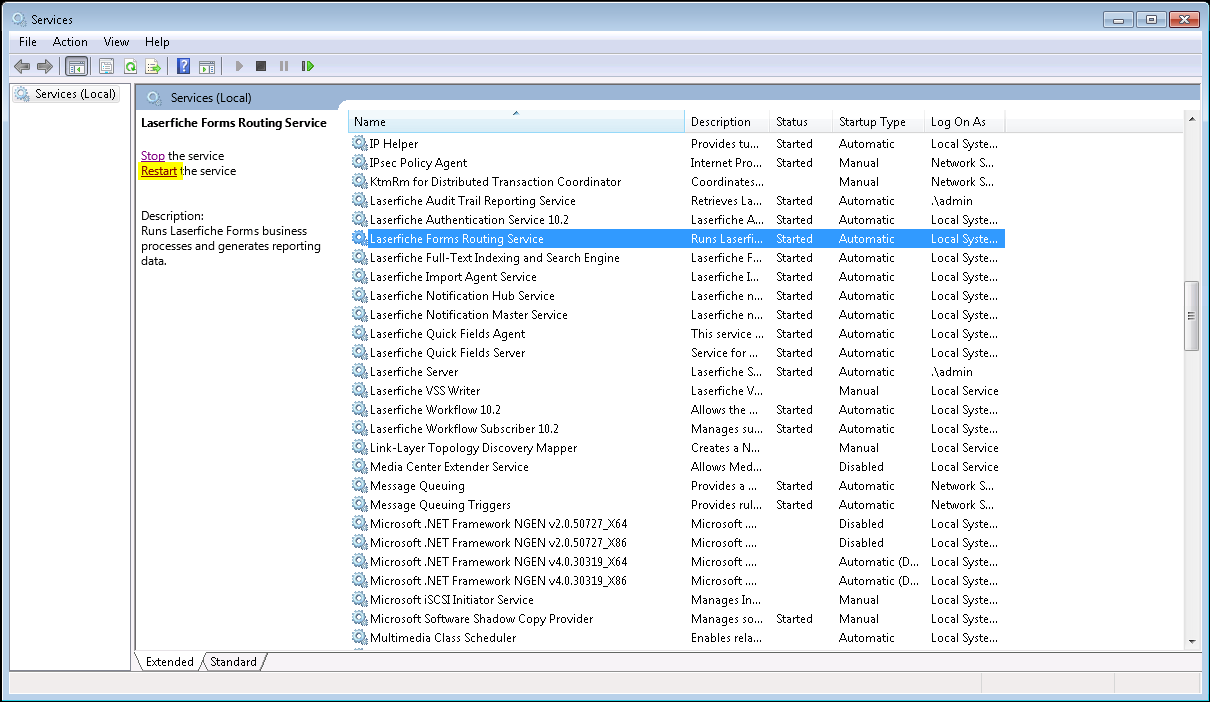Select Laserfiche Workflow Subscriber 10.2
Image resolution: width=1210 pixels, height=702 pixels.
point(465,429)
